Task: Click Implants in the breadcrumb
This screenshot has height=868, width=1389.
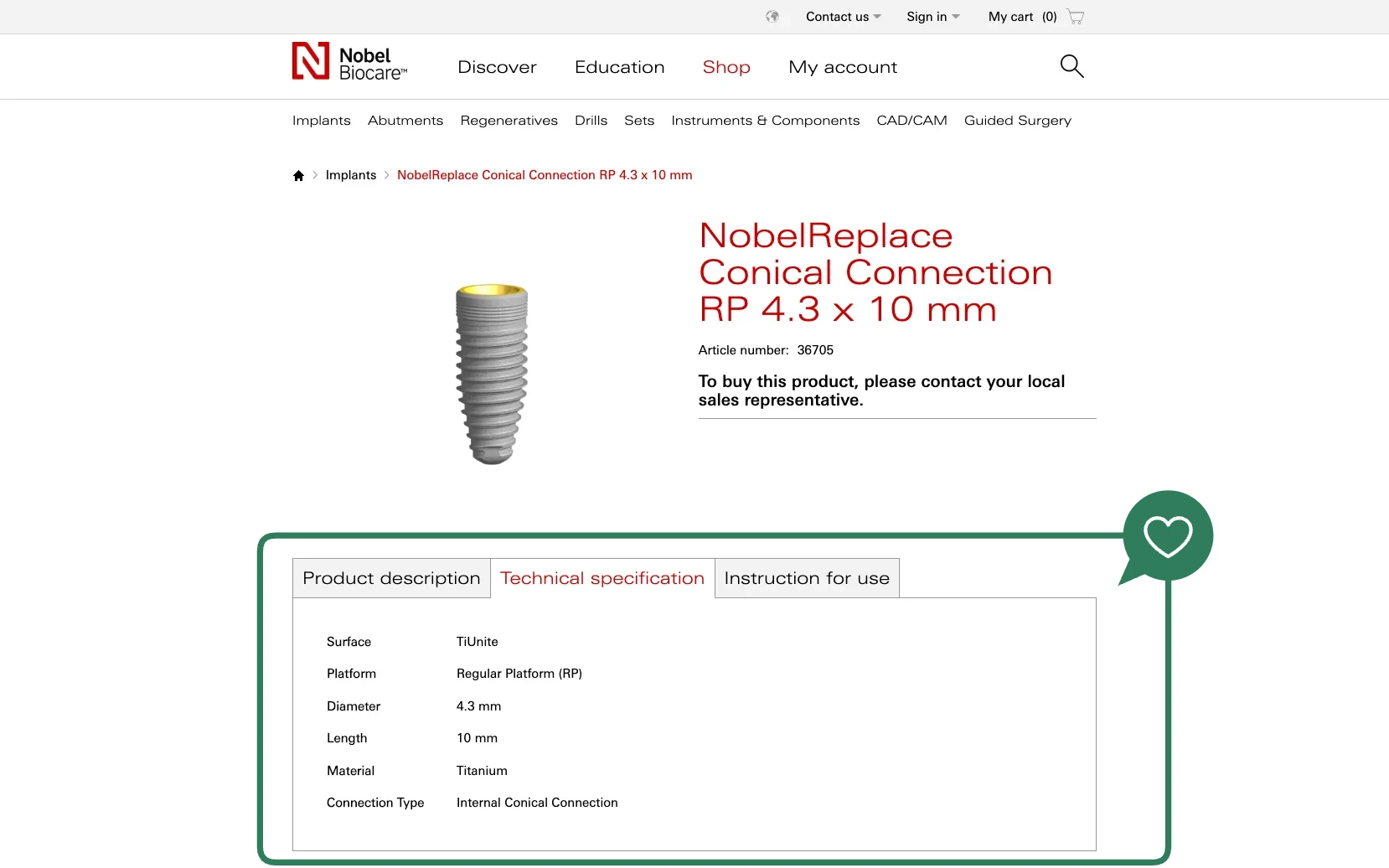Action: 351,175
